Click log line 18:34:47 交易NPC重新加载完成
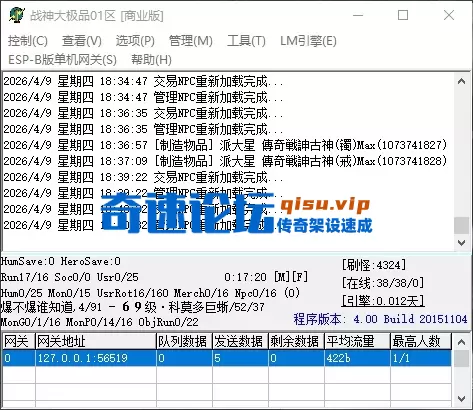Screen dimensions: 473x410 pos(143,81)
